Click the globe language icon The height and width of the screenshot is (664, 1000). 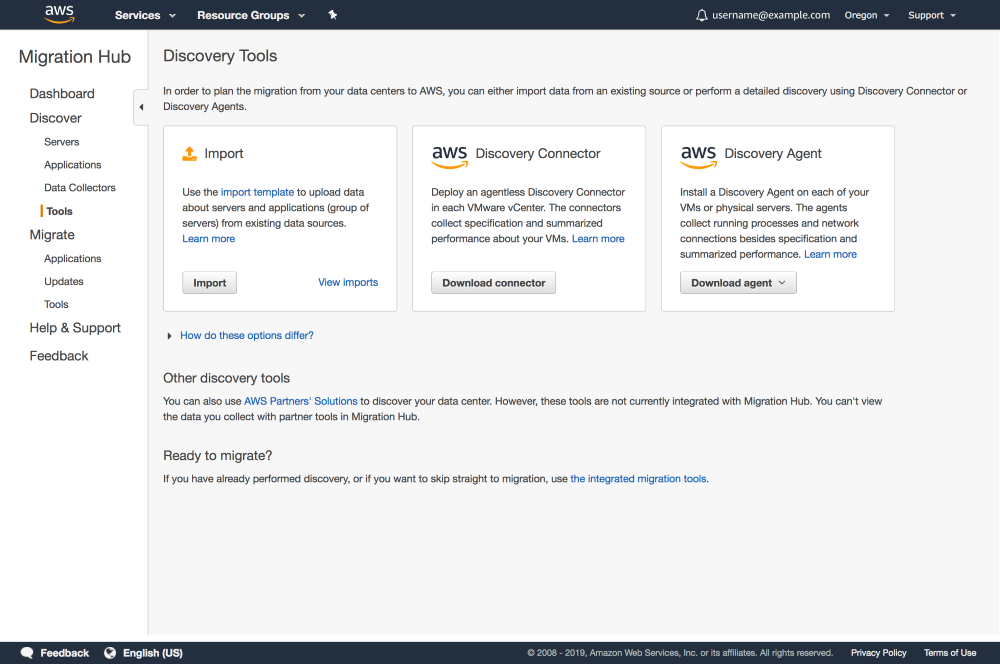coord(110,653)
